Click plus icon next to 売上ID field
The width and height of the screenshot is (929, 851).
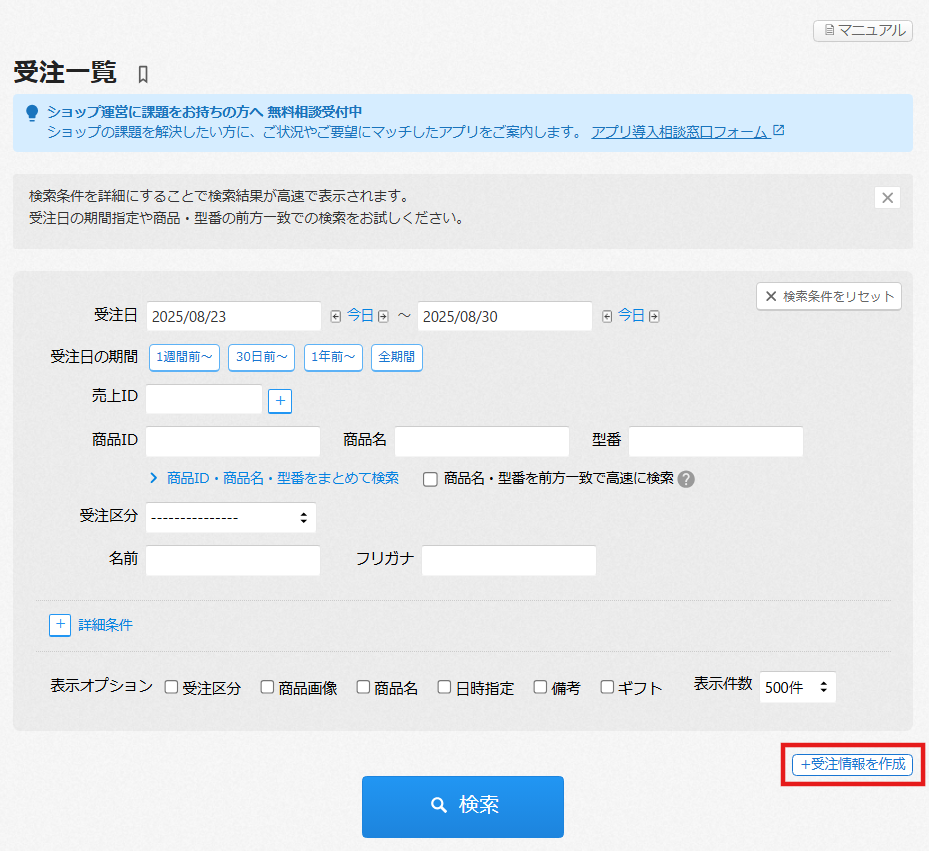click(280, 401)
